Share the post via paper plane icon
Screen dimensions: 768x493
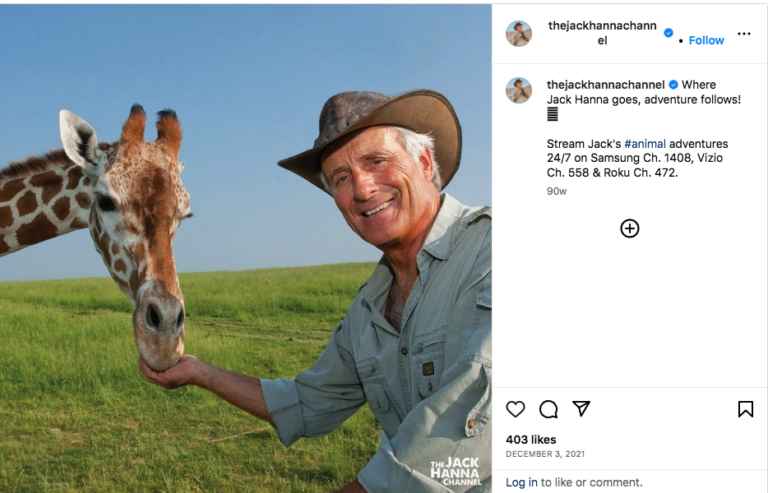581,409
